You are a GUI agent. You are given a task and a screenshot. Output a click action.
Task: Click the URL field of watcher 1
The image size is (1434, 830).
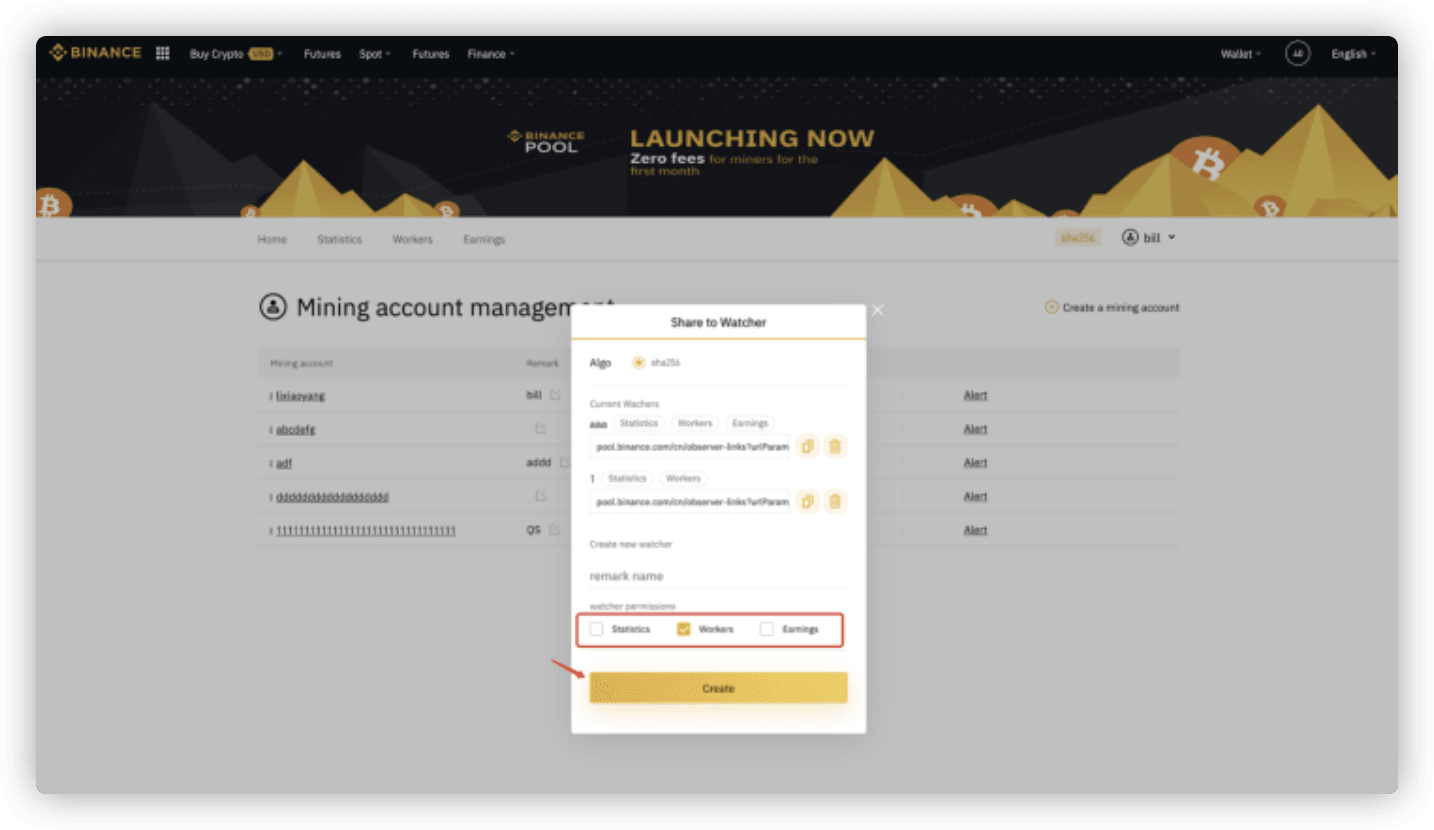[x=691, y=501]
